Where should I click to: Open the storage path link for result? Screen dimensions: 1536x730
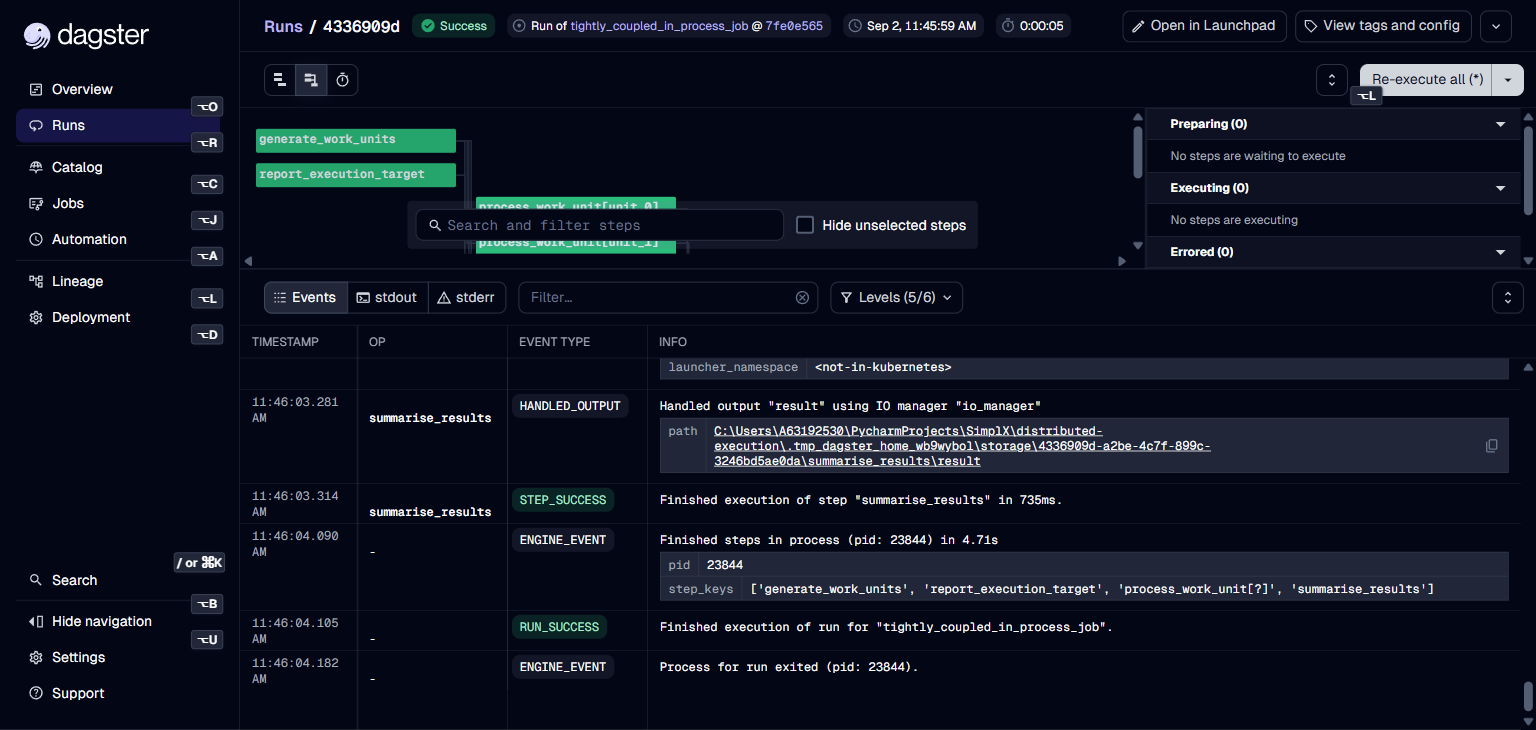pos(962,446)
